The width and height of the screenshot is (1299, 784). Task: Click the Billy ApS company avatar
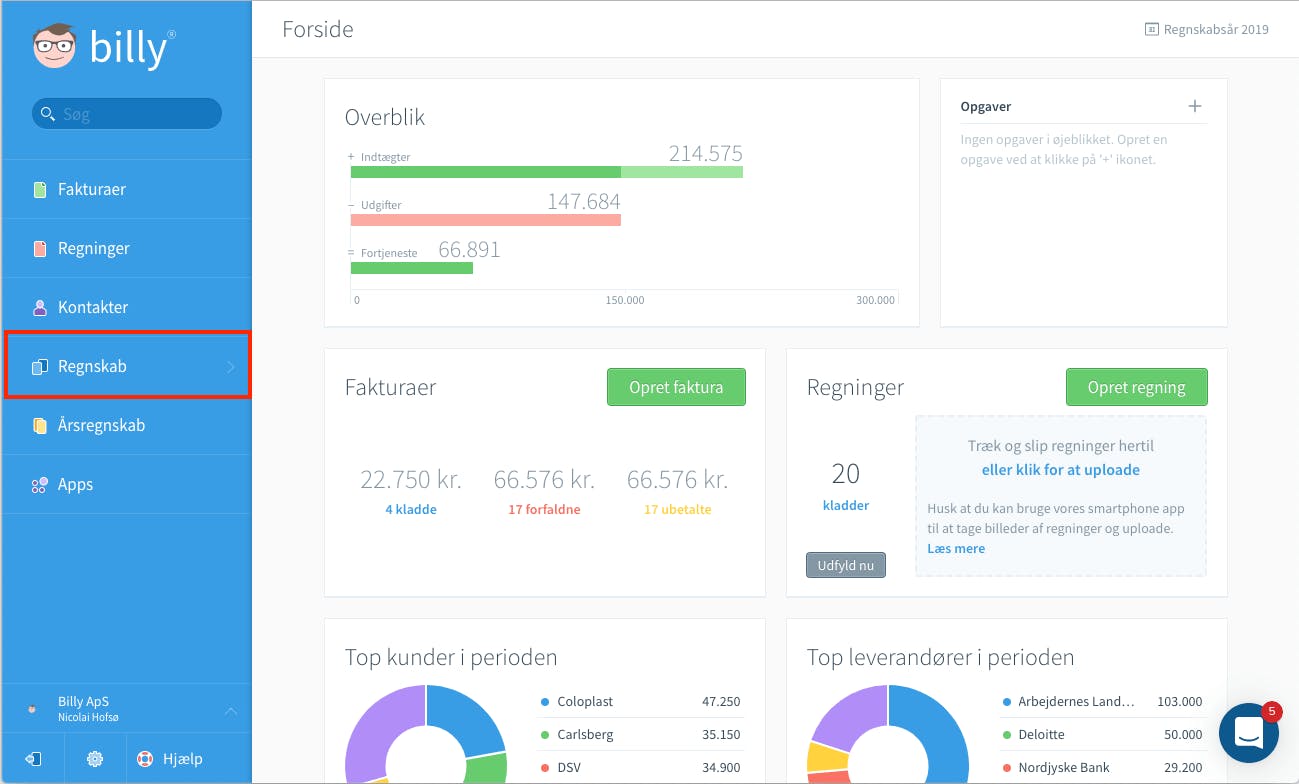[x=33, y=709]
